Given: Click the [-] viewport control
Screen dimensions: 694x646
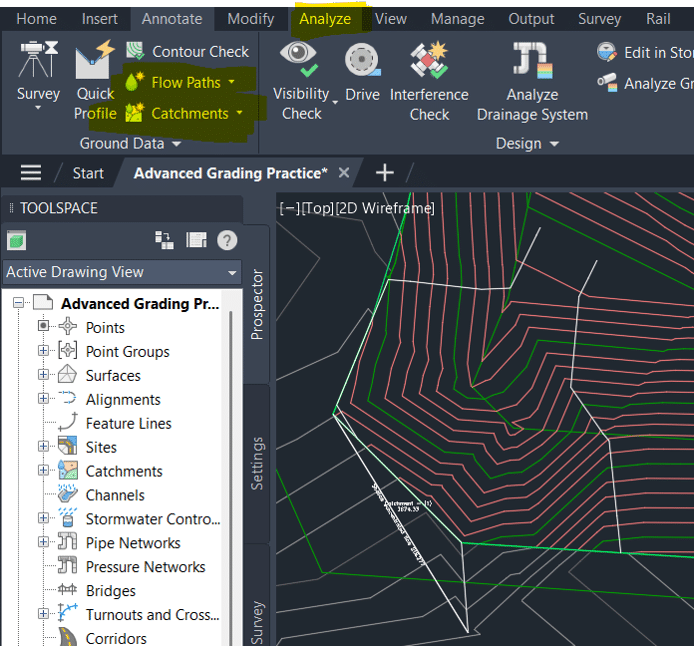Looking at the screenshot, I should pos(289,208).
